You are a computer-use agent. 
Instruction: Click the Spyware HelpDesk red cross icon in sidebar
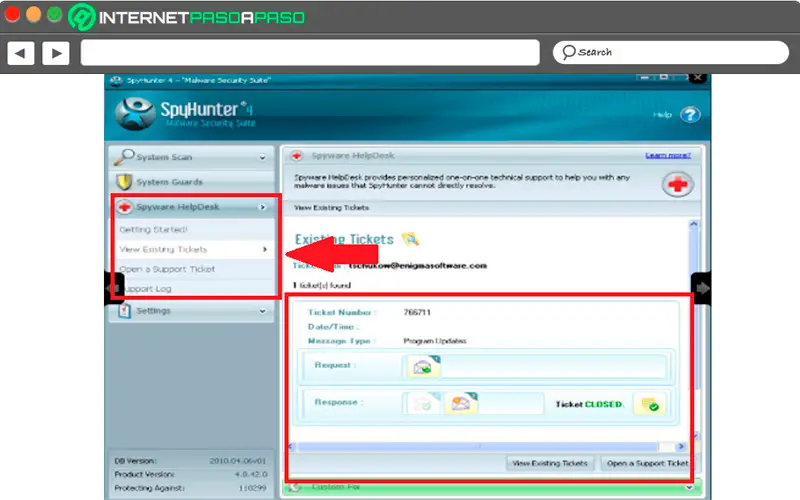pos(124,207)
